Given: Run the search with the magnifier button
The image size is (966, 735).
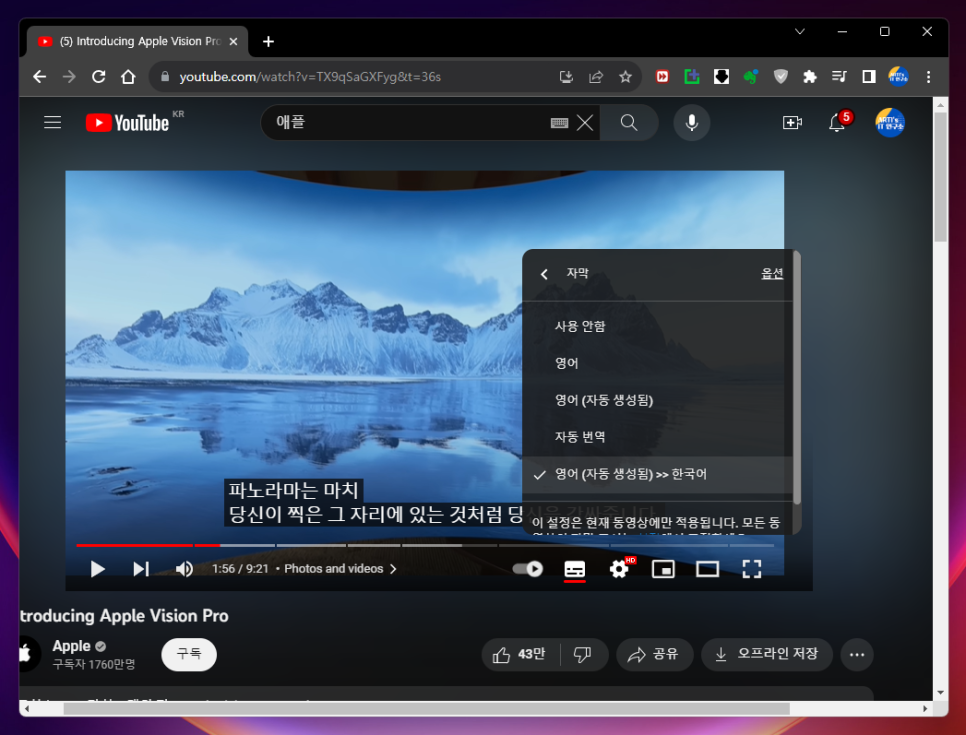Looking at the screenshot, I should pyautogui.click(x=628, y=123).
